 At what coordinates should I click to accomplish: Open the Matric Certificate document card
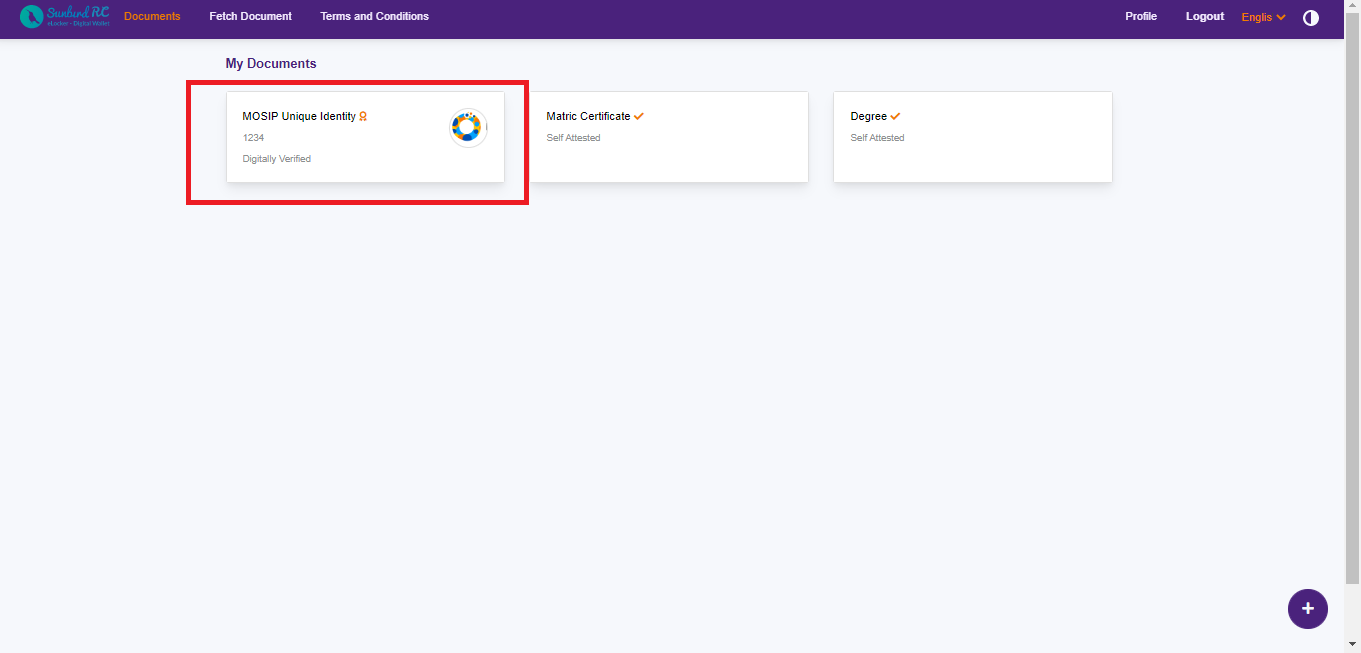668,150
